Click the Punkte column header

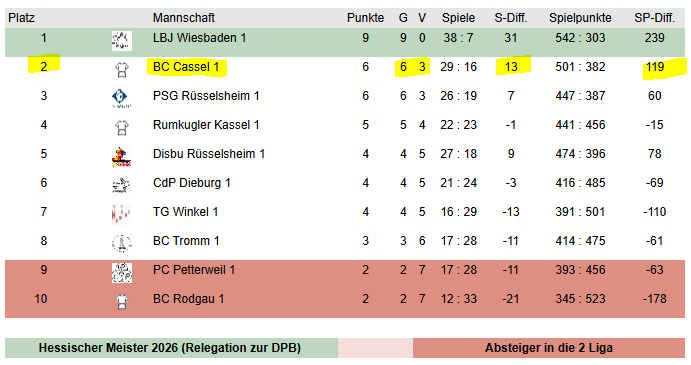[x=365, y=18]
